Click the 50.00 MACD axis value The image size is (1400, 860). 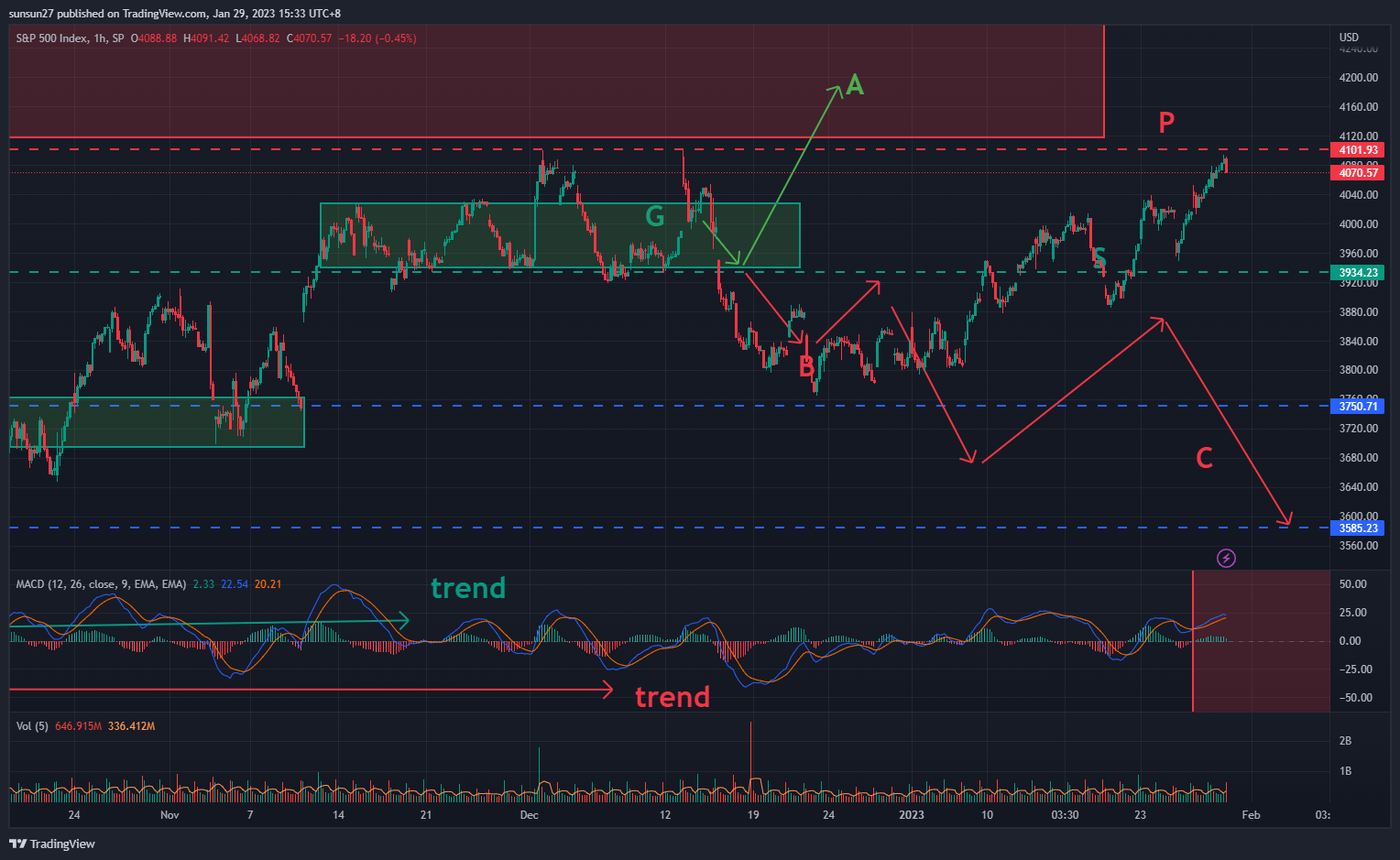point(1352,584)
